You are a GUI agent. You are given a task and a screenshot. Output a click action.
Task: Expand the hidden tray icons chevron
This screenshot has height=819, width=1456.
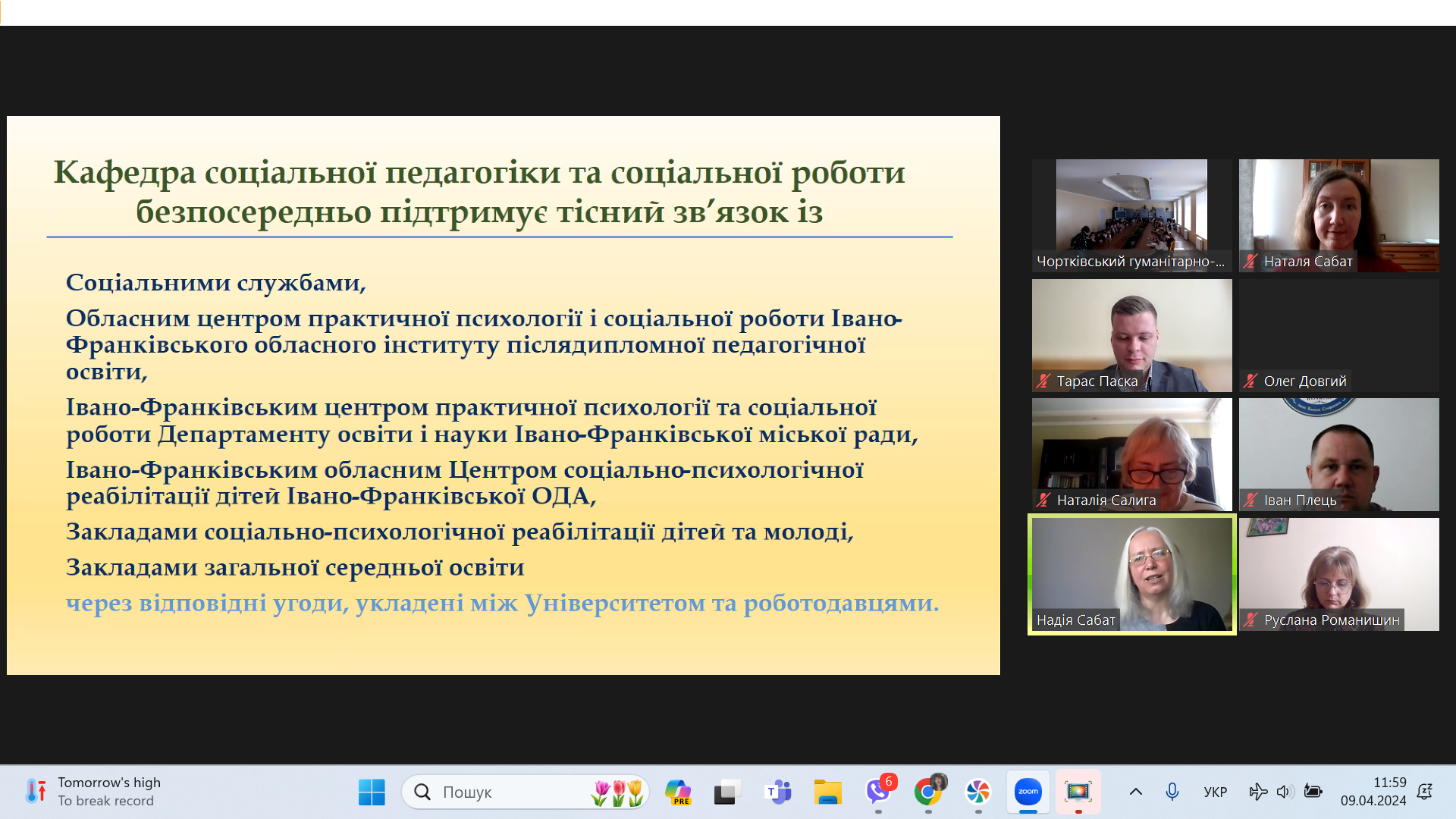pos(1135,792)
